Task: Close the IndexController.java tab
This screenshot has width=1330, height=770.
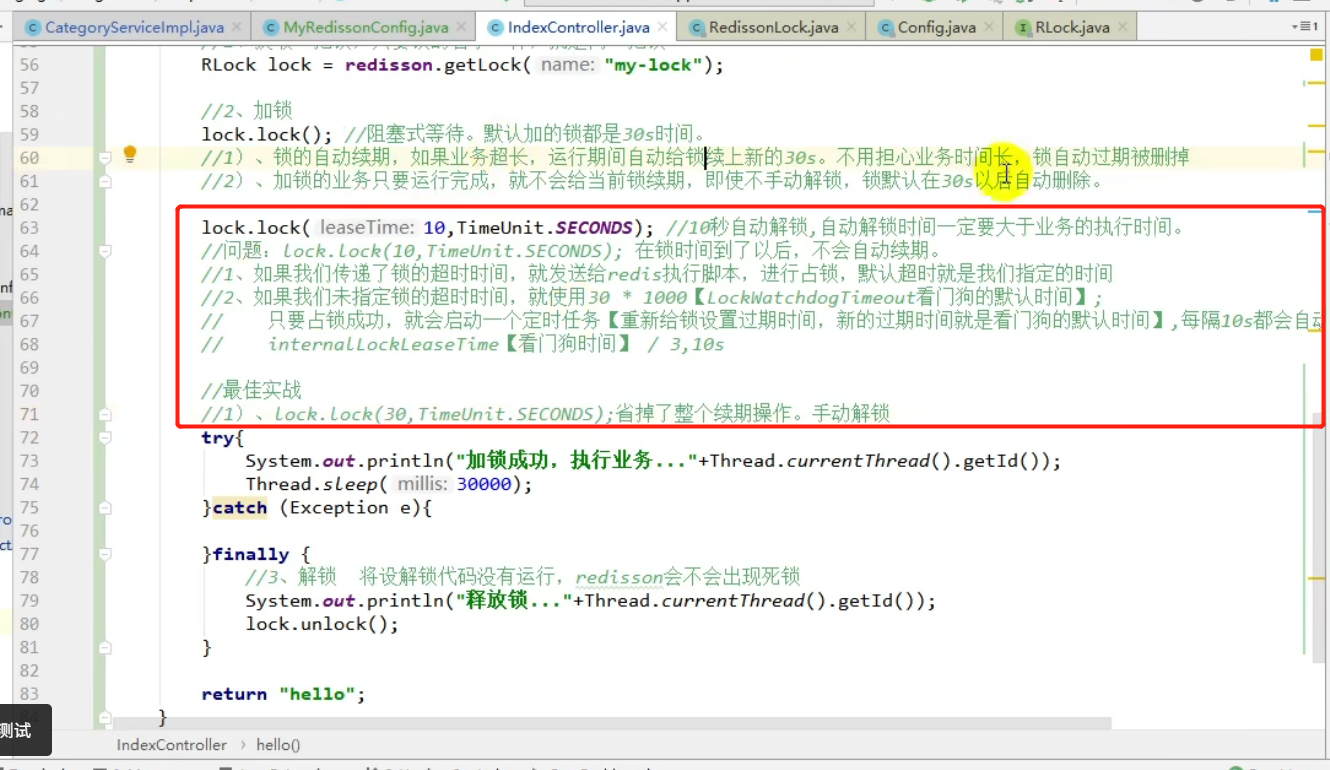Action: [x=665, y=27]
